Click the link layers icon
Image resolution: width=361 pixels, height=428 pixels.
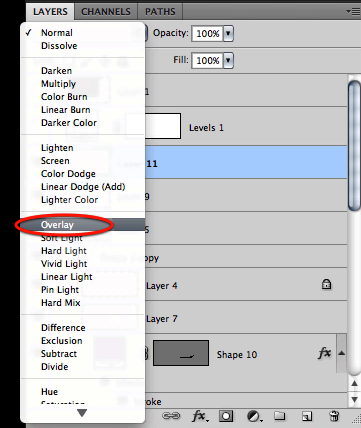[171, 416]
